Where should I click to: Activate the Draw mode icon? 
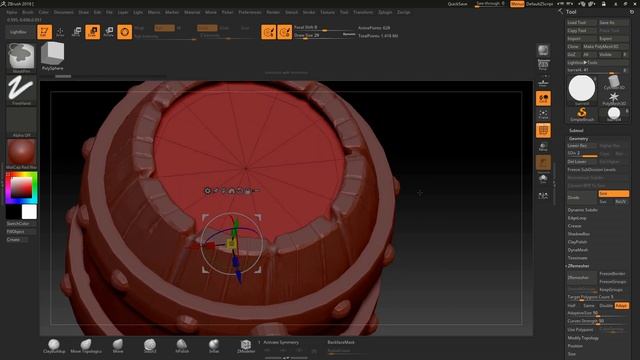[60, 32]
